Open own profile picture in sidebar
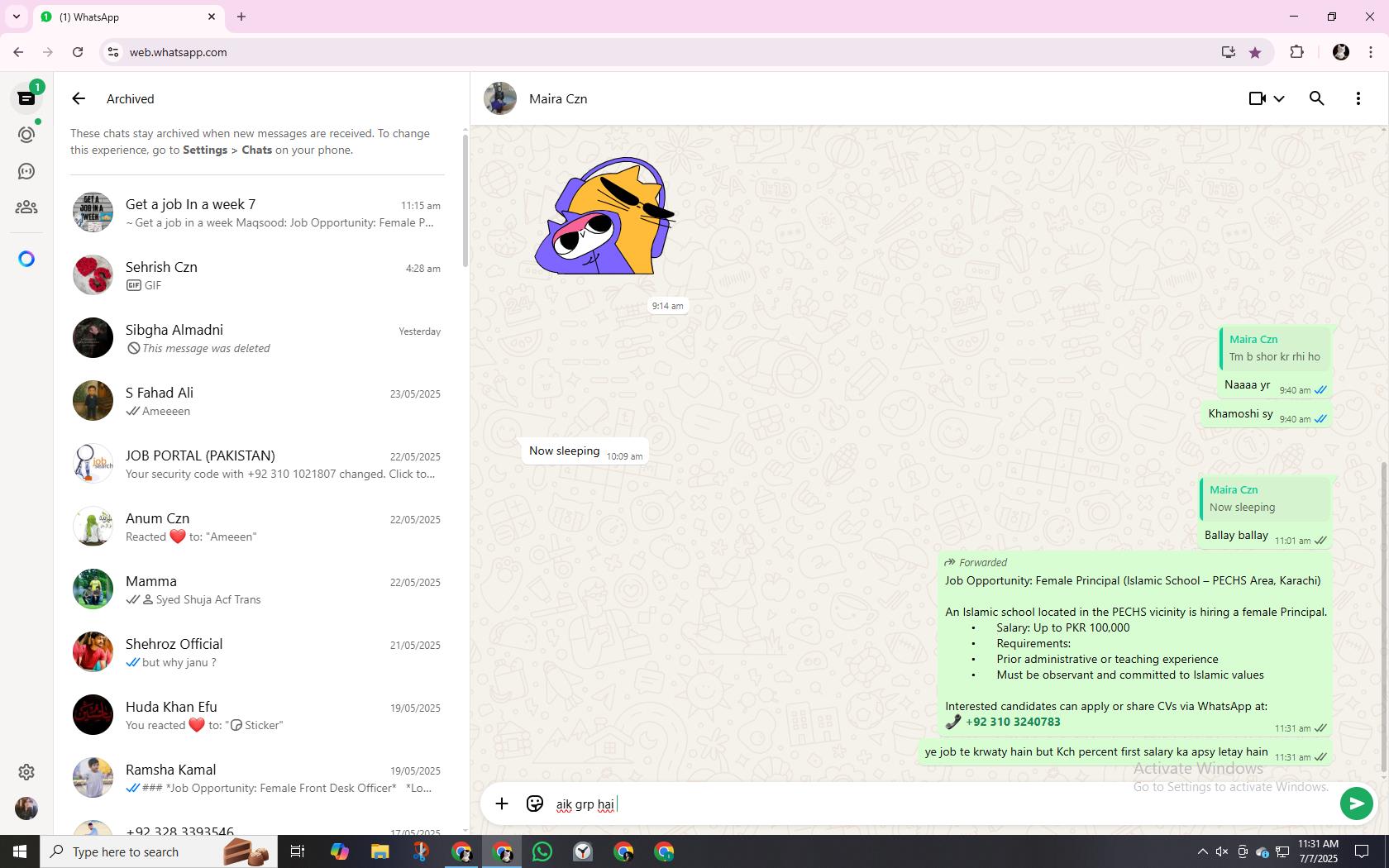Image resolution: width=1389 pixels, height=868 pixels. 26,808
